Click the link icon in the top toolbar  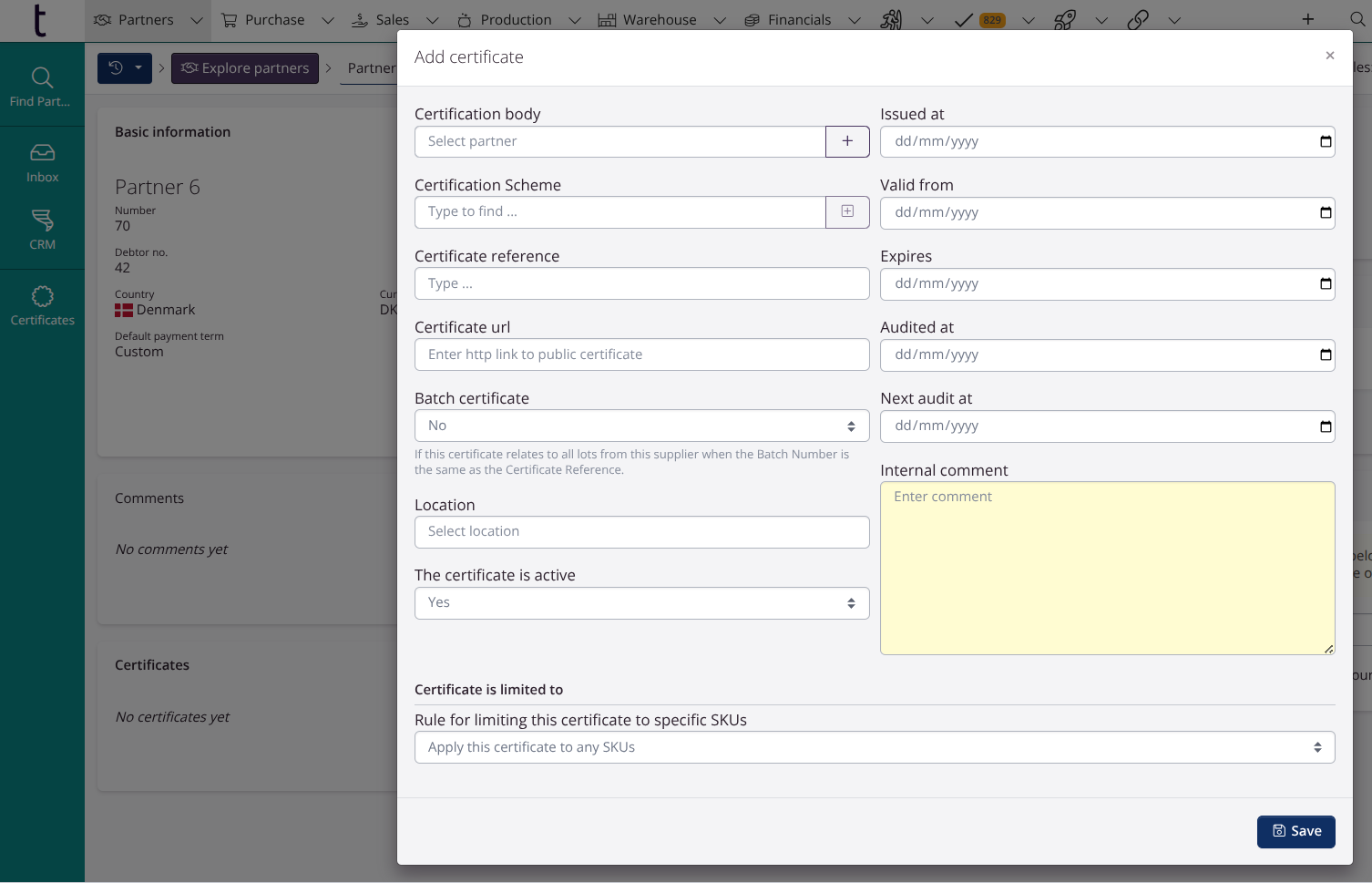[x=1138, y=19]
